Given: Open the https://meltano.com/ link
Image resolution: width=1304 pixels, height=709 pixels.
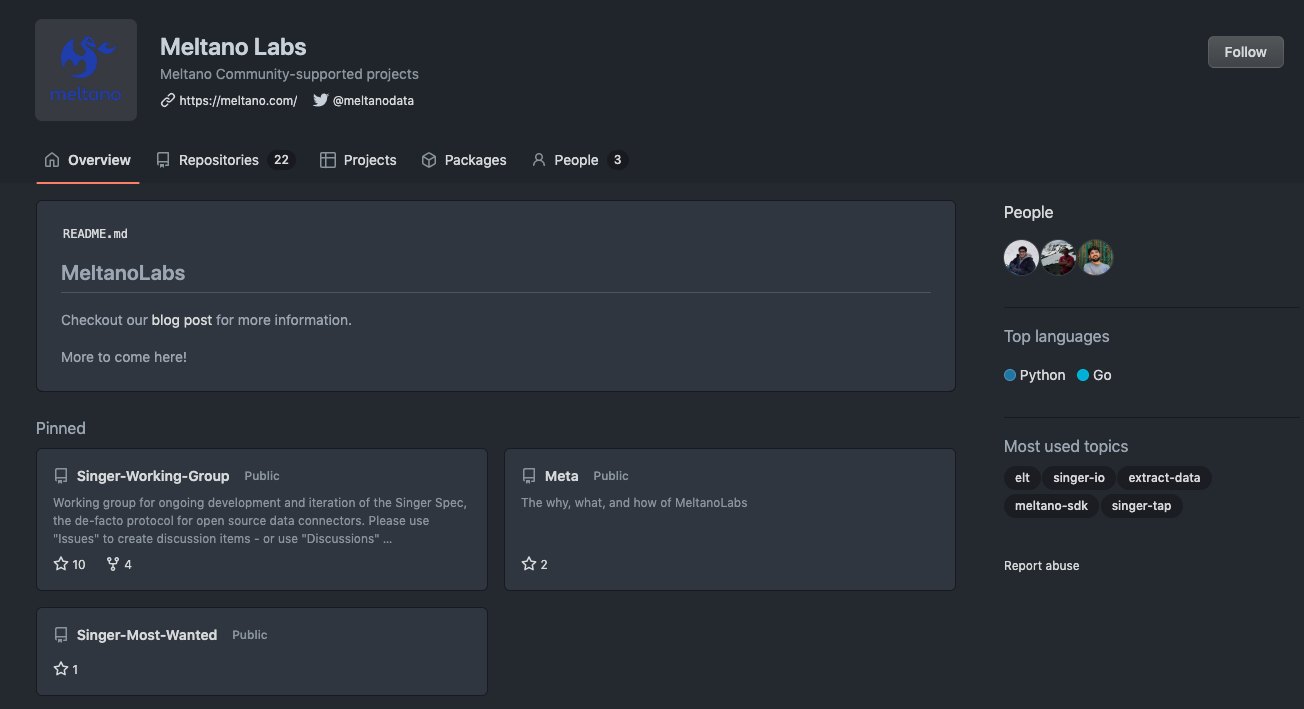Looking at the screenshot, I should pos(238,100).
